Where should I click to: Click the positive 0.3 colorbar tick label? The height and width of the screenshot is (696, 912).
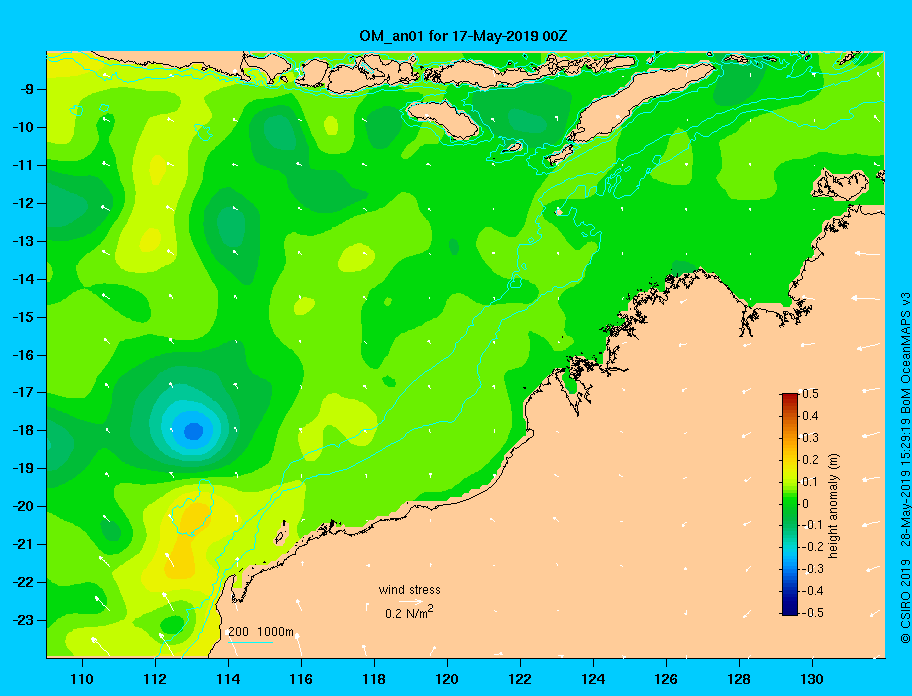pos(810,438)
